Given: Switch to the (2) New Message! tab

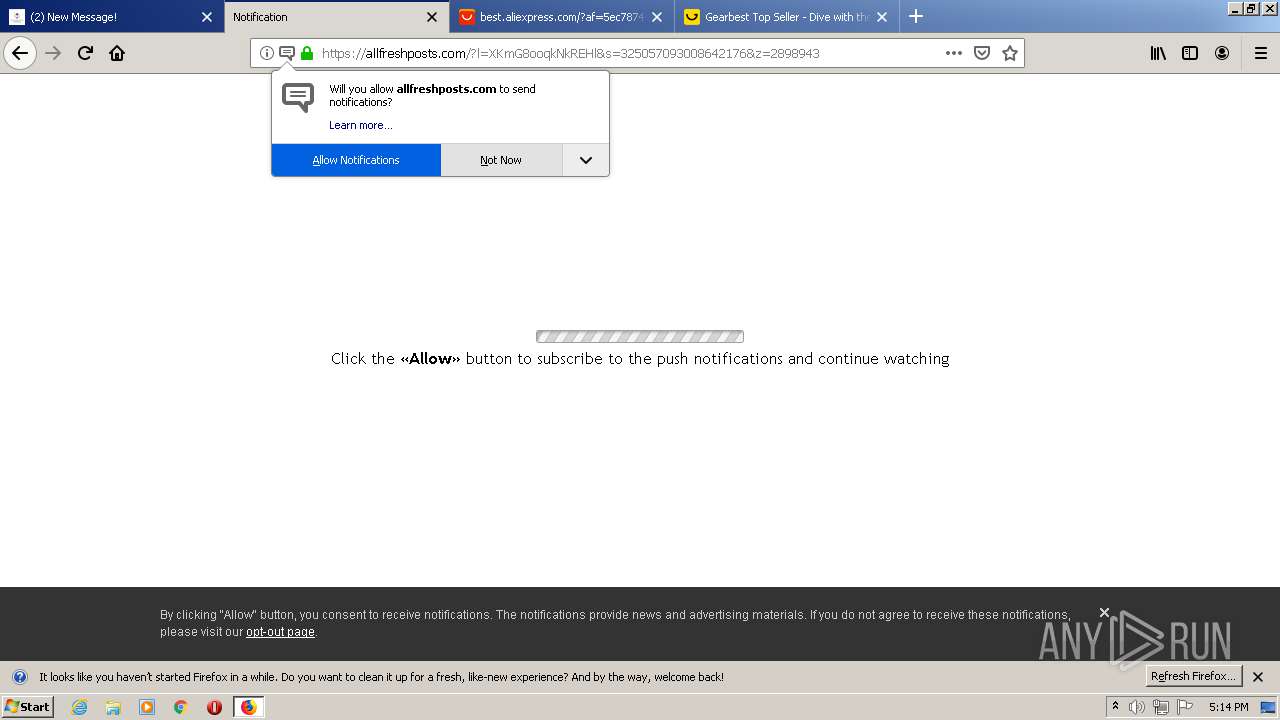Looking at the screenshot, I should [x=112, y=17].
